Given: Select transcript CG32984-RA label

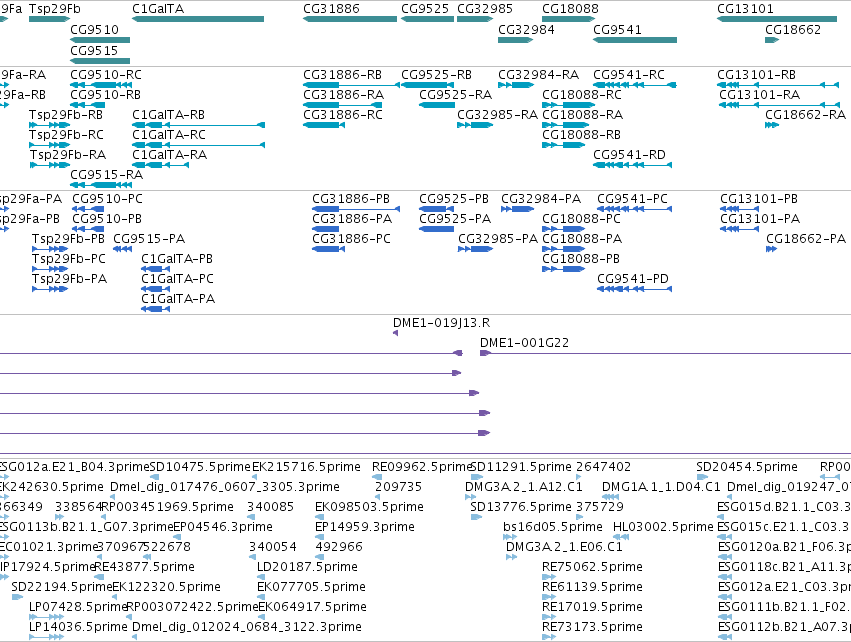Looking at the screenshot, I should (x=538, y=75).
